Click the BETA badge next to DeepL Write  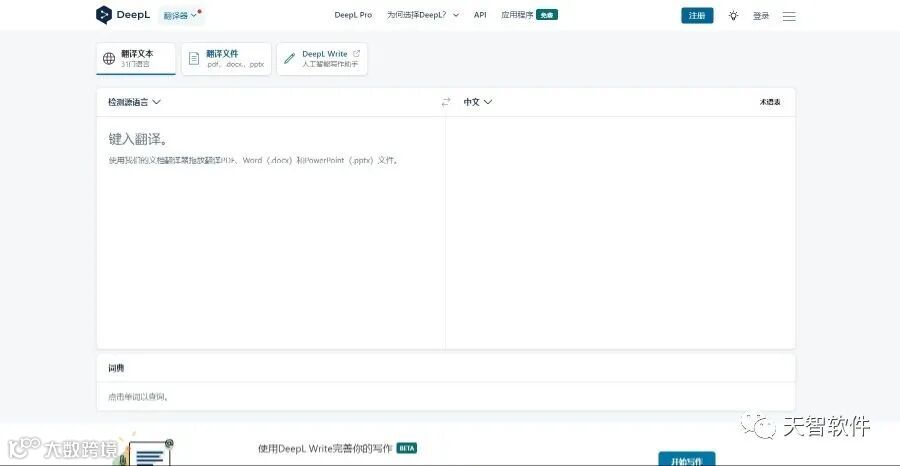click(407, 448)
